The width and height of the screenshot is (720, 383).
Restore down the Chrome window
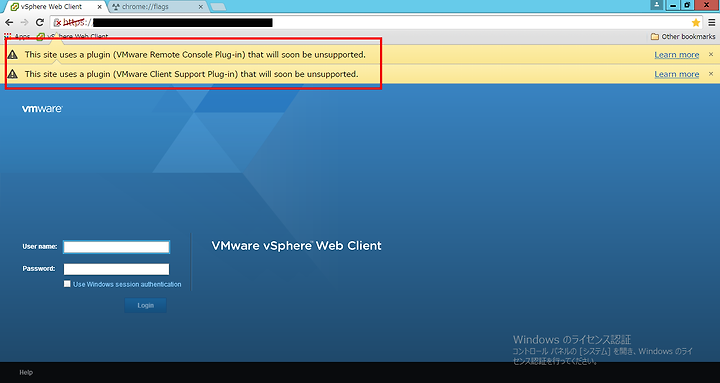coord(687,5)
